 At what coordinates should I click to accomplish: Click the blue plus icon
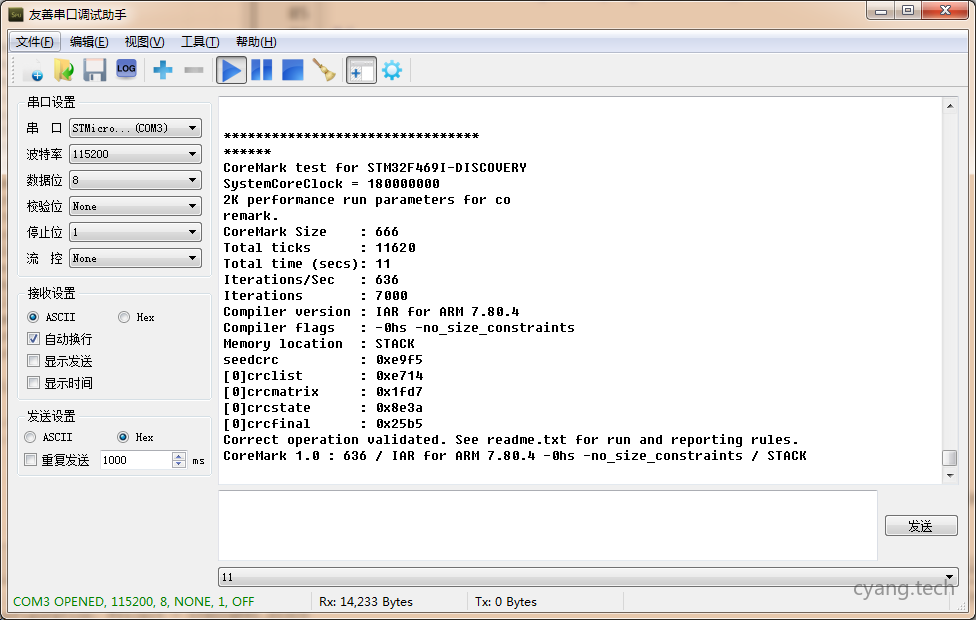pyautogui.click(x=163, y=70)
